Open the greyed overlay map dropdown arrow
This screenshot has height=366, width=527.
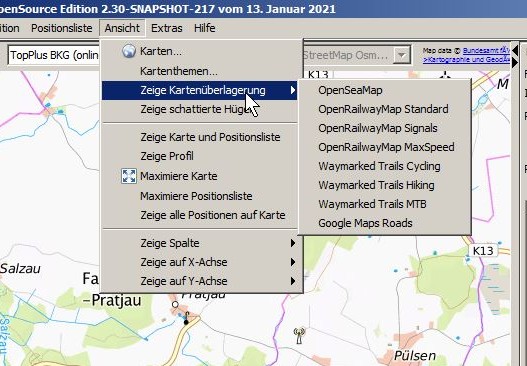pyautogui.click(x=401, y=55)
